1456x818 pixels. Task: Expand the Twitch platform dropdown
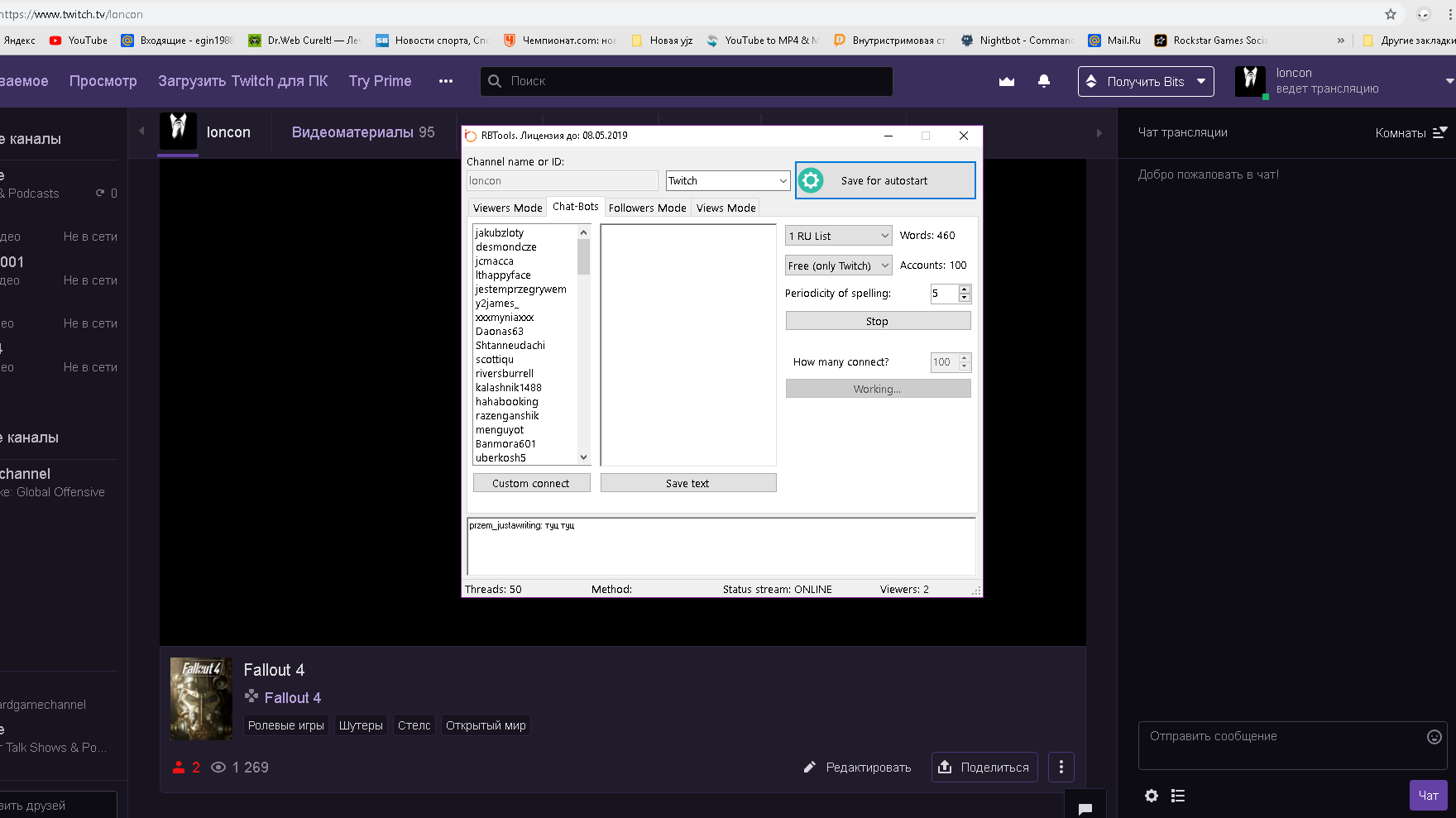[783, 181]
